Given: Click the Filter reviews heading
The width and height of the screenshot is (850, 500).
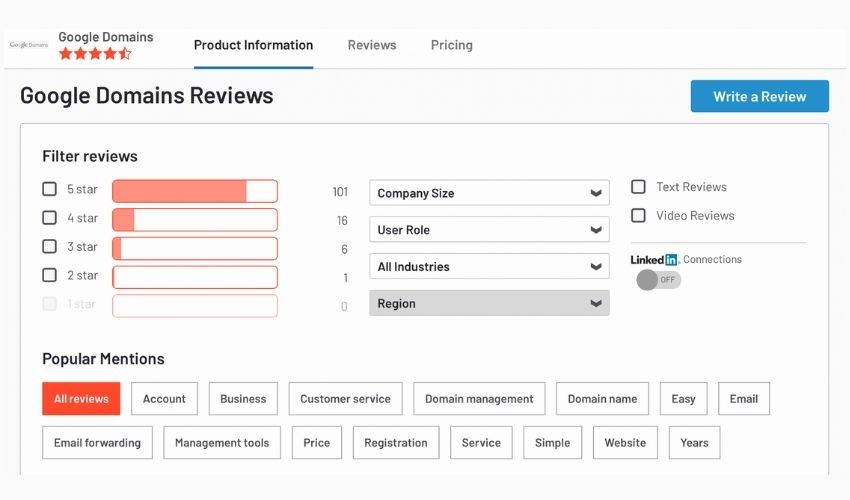Looking at the screenshot, I should (x=90, y=156).
